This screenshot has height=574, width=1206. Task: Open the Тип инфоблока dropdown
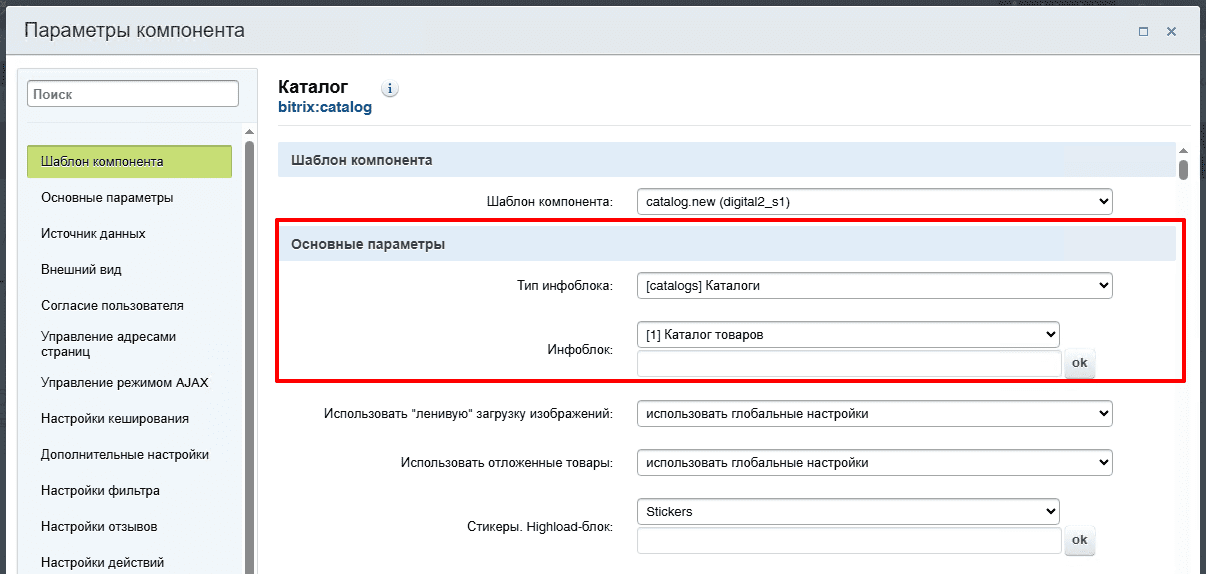pos(874,286)
